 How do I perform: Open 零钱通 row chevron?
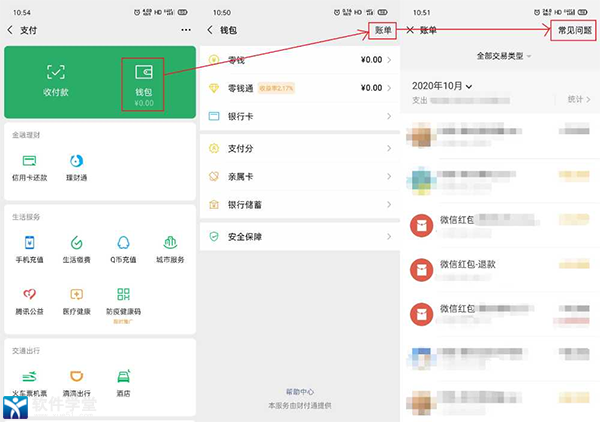[x=389, y=88]
